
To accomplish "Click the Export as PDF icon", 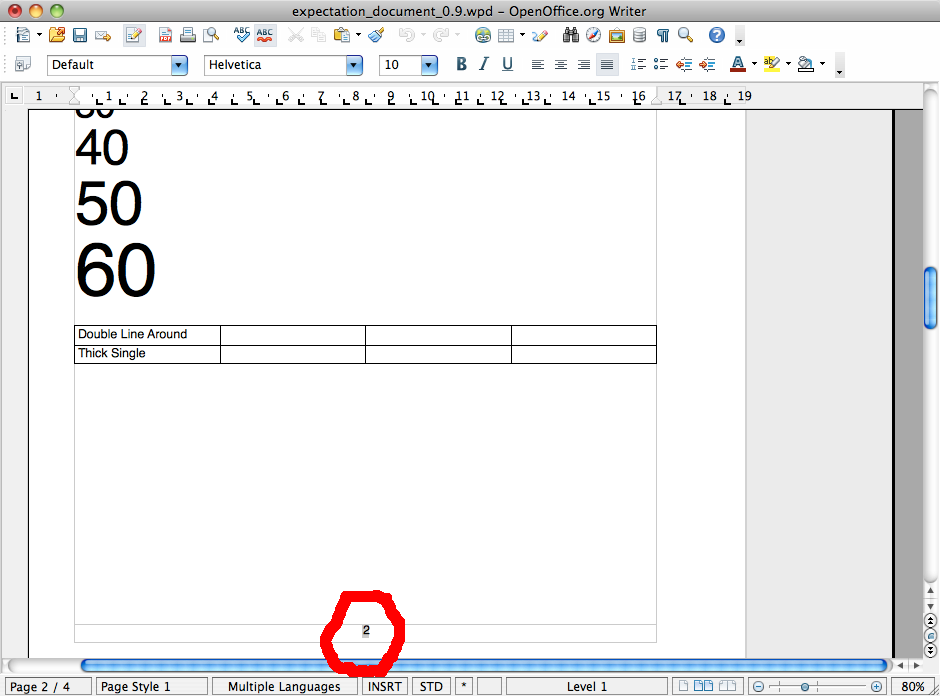I will pos(165,36).
